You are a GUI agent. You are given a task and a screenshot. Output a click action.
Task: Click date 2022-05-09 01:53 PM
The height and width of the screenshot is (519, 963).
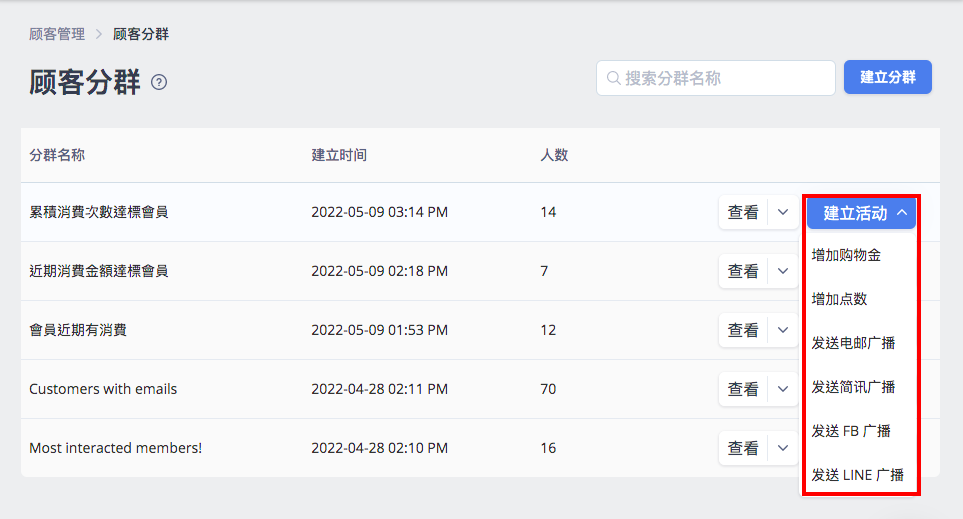(x=380, y=330)
